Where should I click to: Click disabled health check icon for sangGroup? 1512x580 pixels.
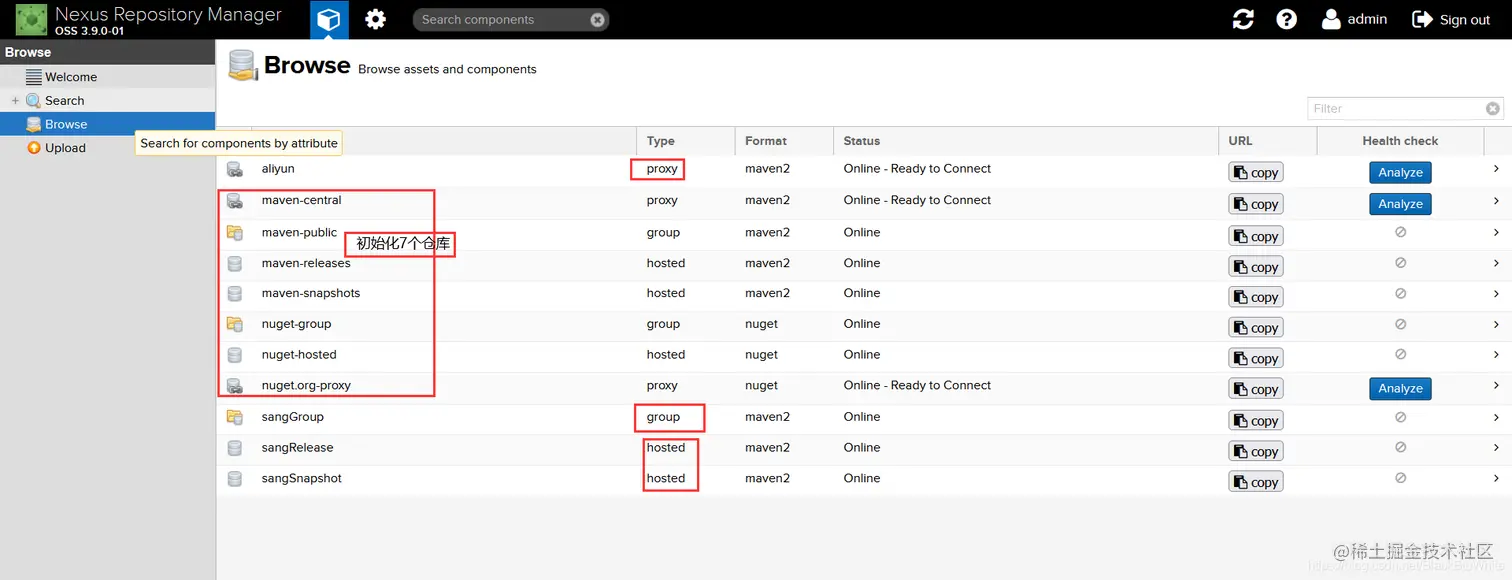coord(1400,417)
